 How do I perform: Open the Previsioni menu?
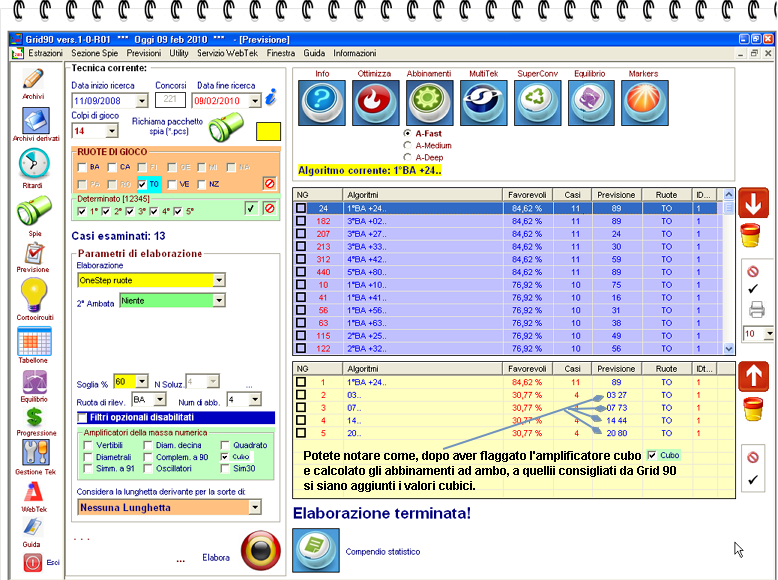[x=143, y=52]
